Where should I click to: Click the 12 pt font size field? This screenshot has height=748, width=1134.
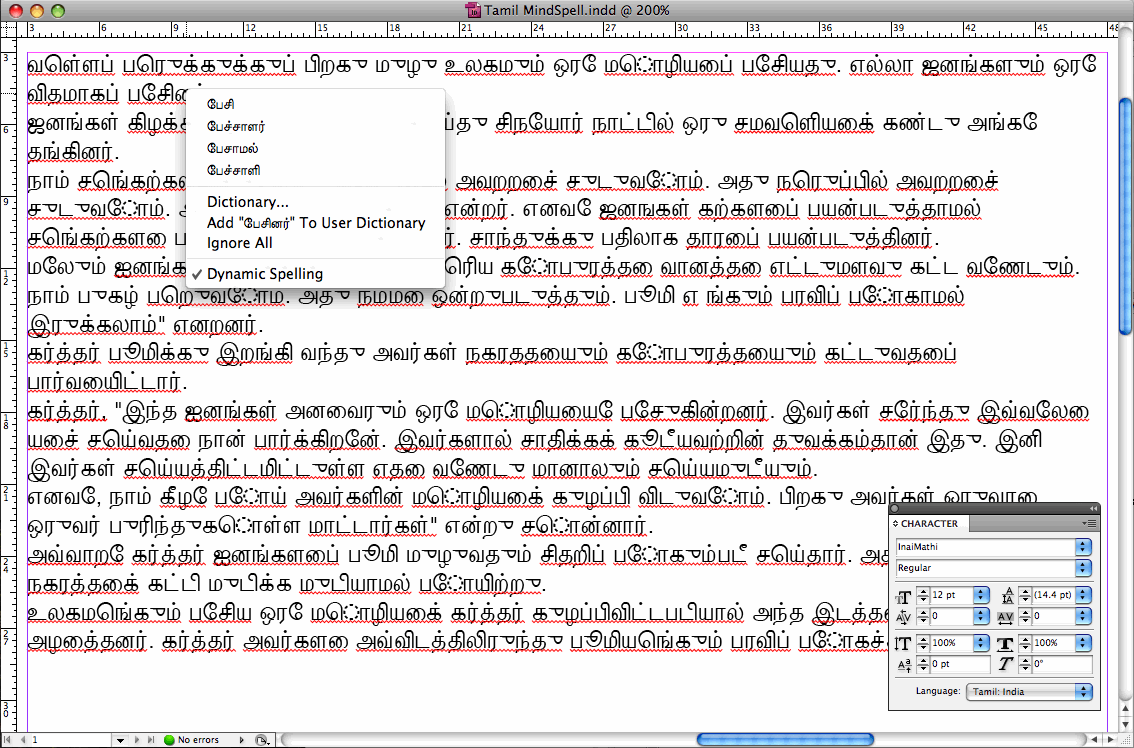951,595
